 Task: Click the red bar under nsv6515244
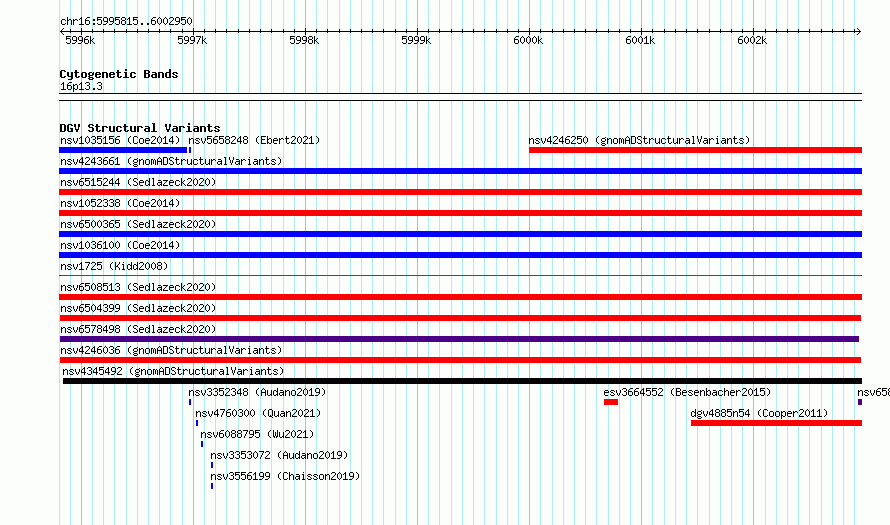pyautogui.click(x=460, y=192)
